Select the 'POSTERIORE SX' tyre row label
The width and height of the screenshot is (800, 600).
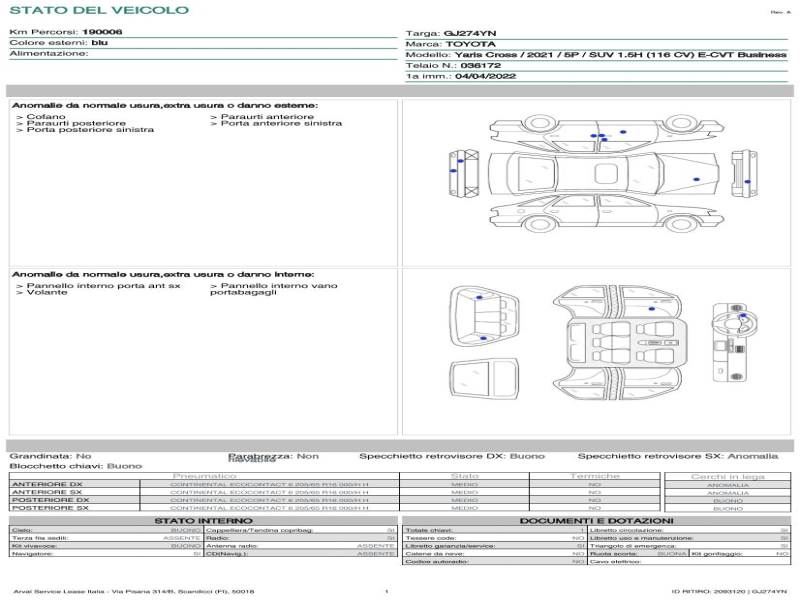pos(51,508)
